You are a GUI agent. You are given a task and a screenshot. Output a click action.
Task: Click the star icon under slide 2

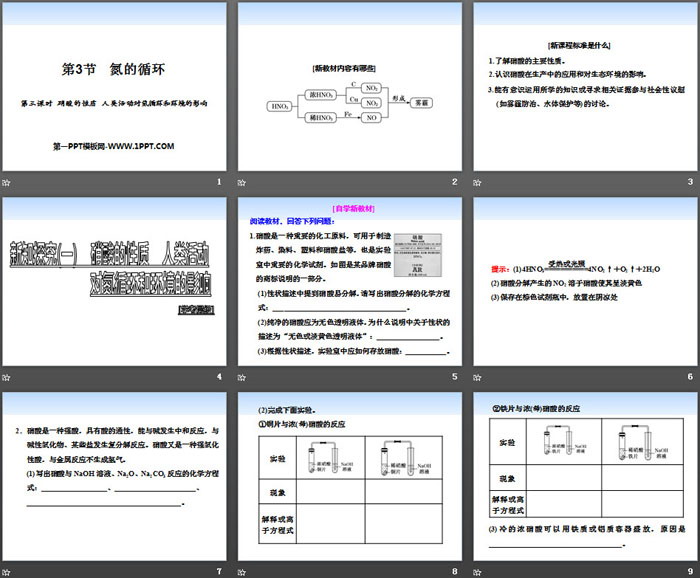[x=241, y=182]
